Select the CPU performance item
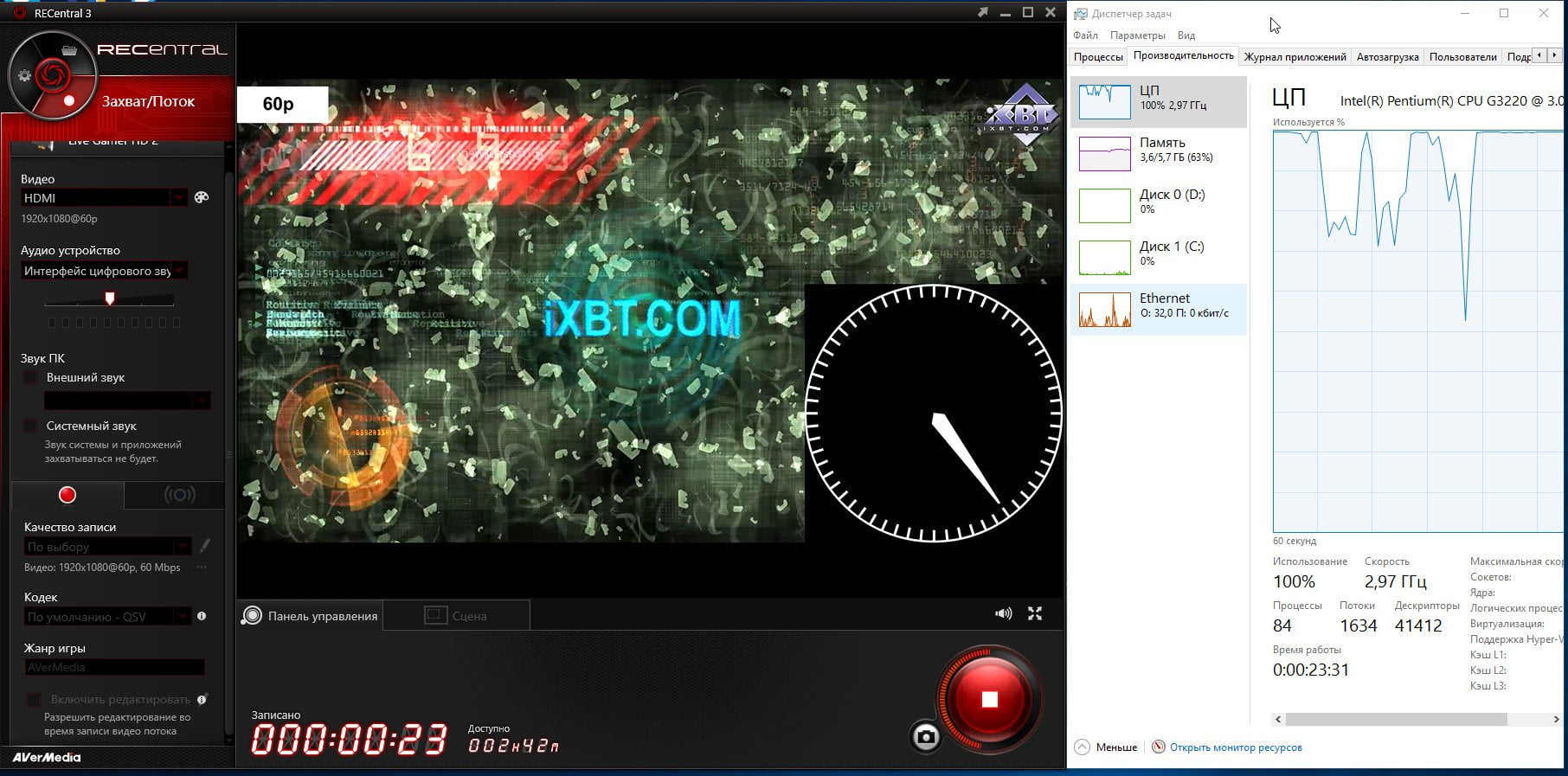This screenshot has height=776, width=1568. pyautogui.click(x=1159, y=101)
